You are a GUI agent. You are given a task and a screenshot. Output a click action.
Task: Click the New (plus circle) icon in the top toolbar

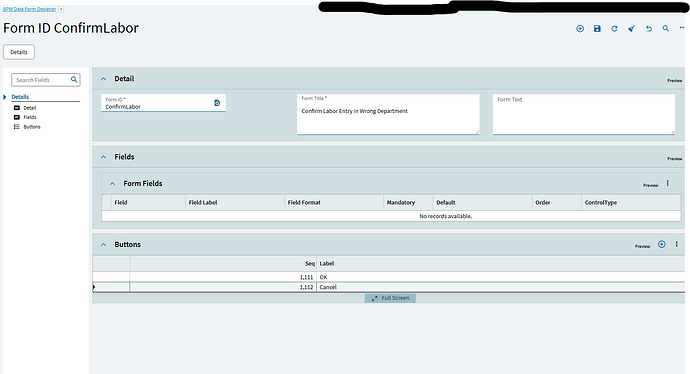[x=580, y=29]
